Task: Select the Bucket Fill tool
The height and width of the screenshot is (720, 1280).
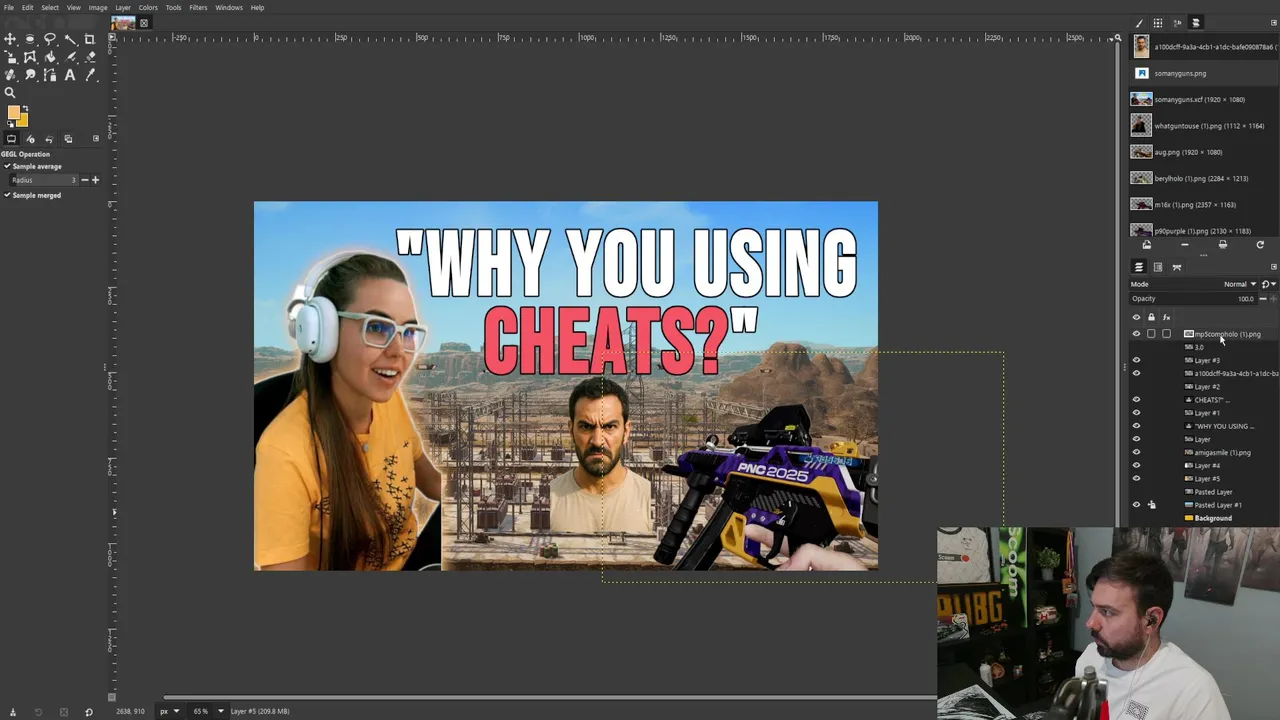Action: click(50, 57)
